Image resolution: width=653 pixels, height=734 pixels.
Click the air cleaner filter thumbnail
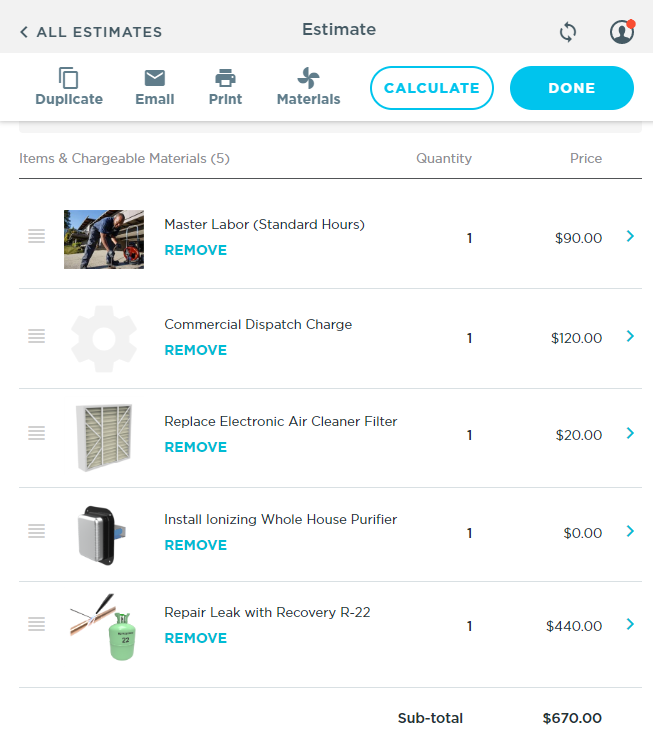pos(104,437)
